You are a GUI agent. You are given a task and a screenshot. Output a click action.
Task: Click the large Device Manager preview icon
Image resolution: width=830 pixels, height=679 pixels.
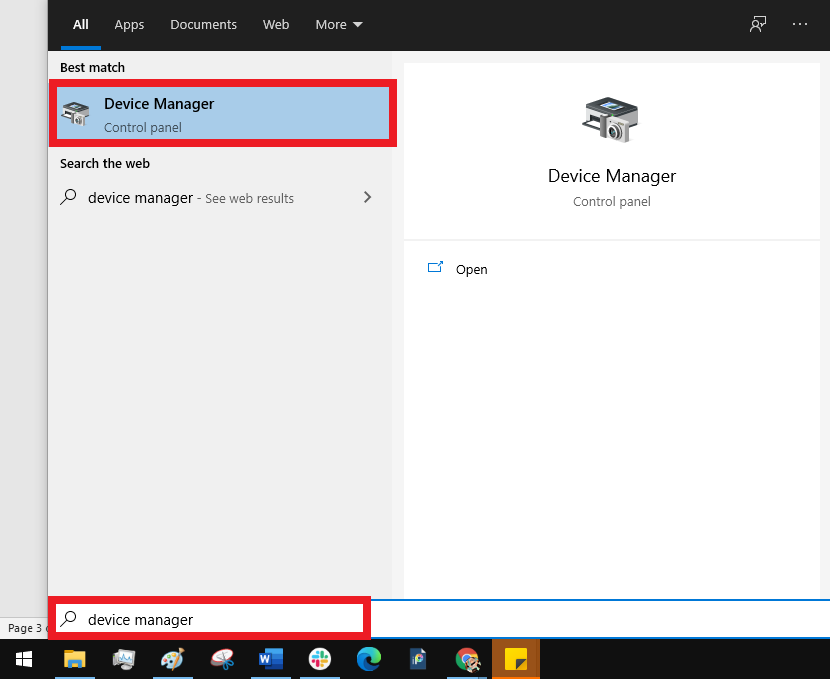[x=611, y=120]
